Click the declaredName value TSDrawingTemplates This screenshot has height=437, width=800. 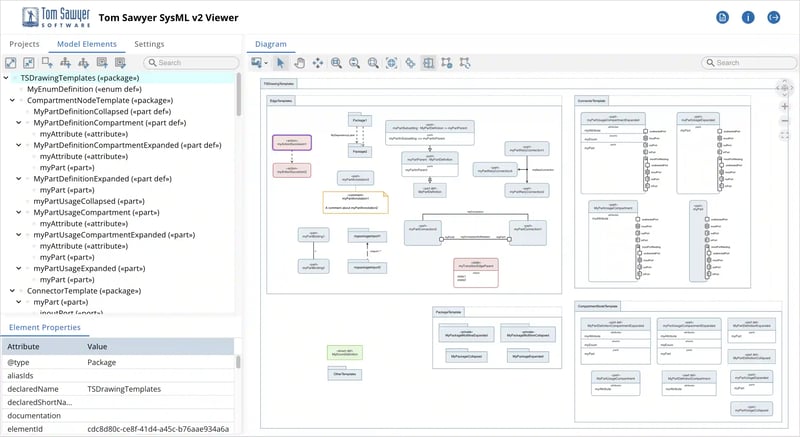coord(124,389)
